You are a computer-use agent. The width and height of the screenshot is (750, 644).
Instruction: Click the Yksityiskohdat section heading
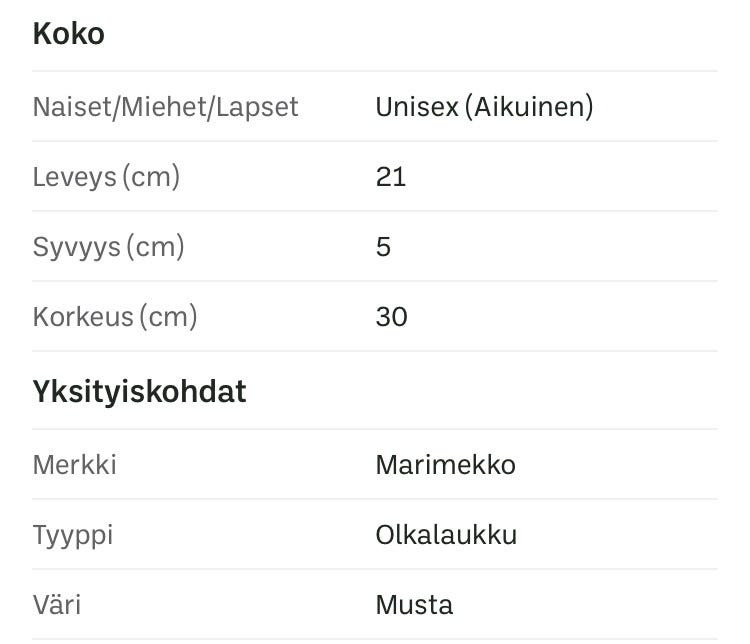[x=139, y=391]
